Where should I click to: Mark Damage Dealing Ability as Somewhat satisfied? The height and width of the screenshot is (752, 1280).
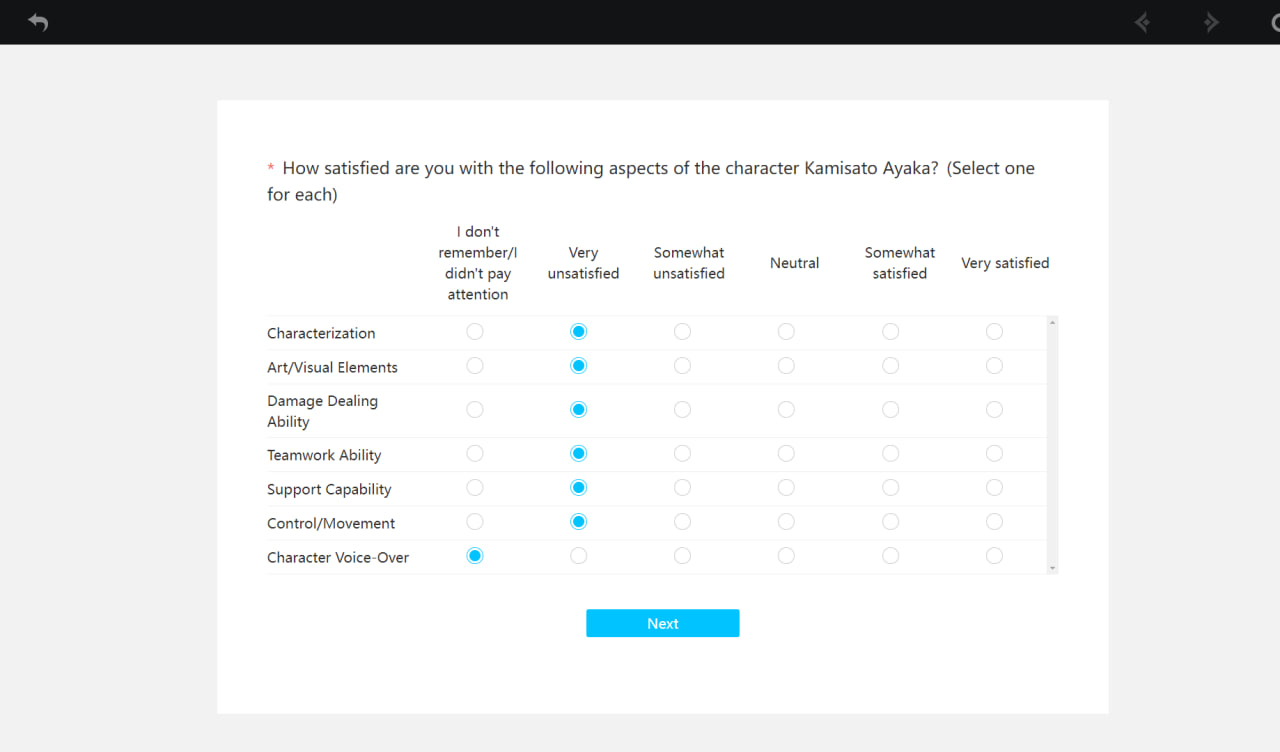click(890, 410)
